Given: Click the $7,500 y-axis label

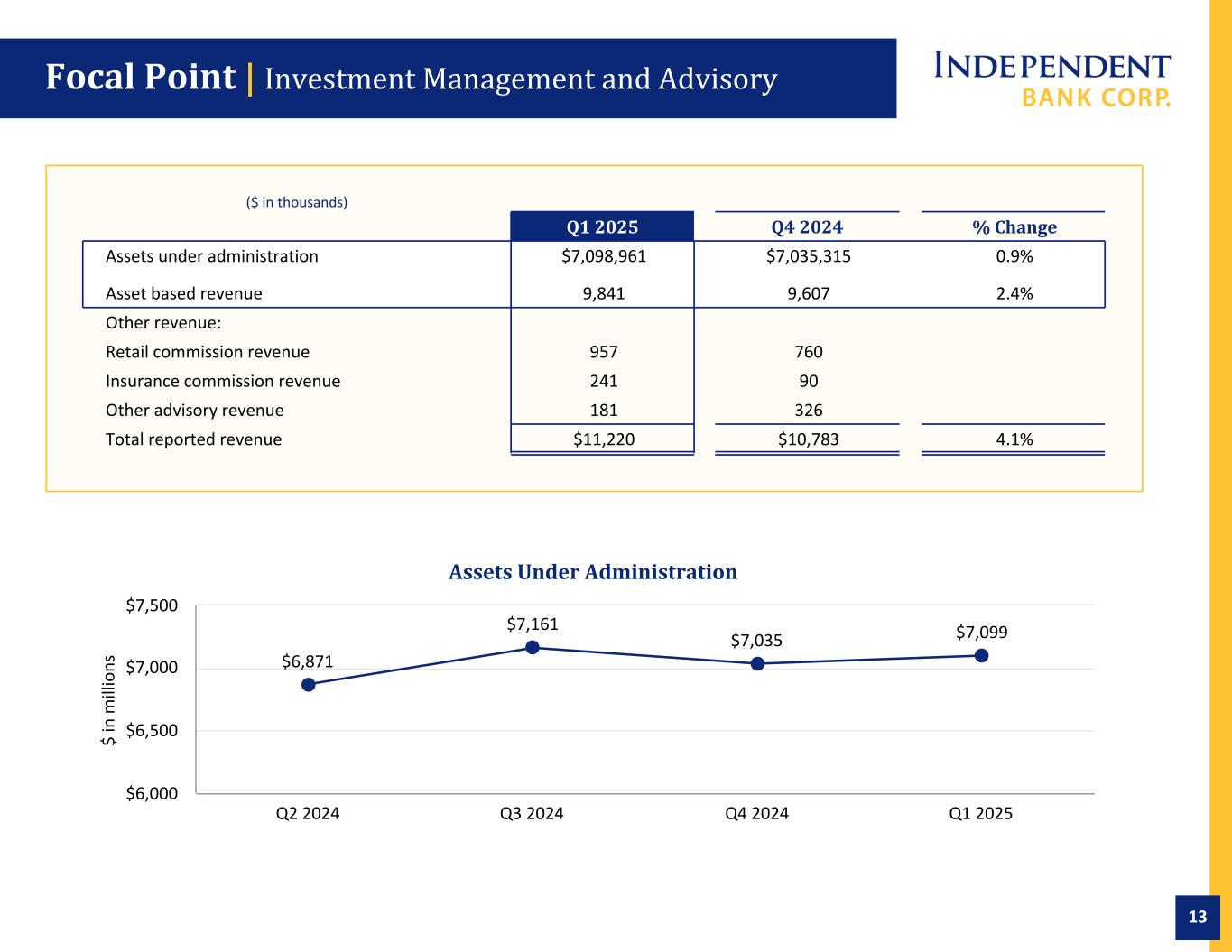Looking at the screenshot, I should [152, 605].
